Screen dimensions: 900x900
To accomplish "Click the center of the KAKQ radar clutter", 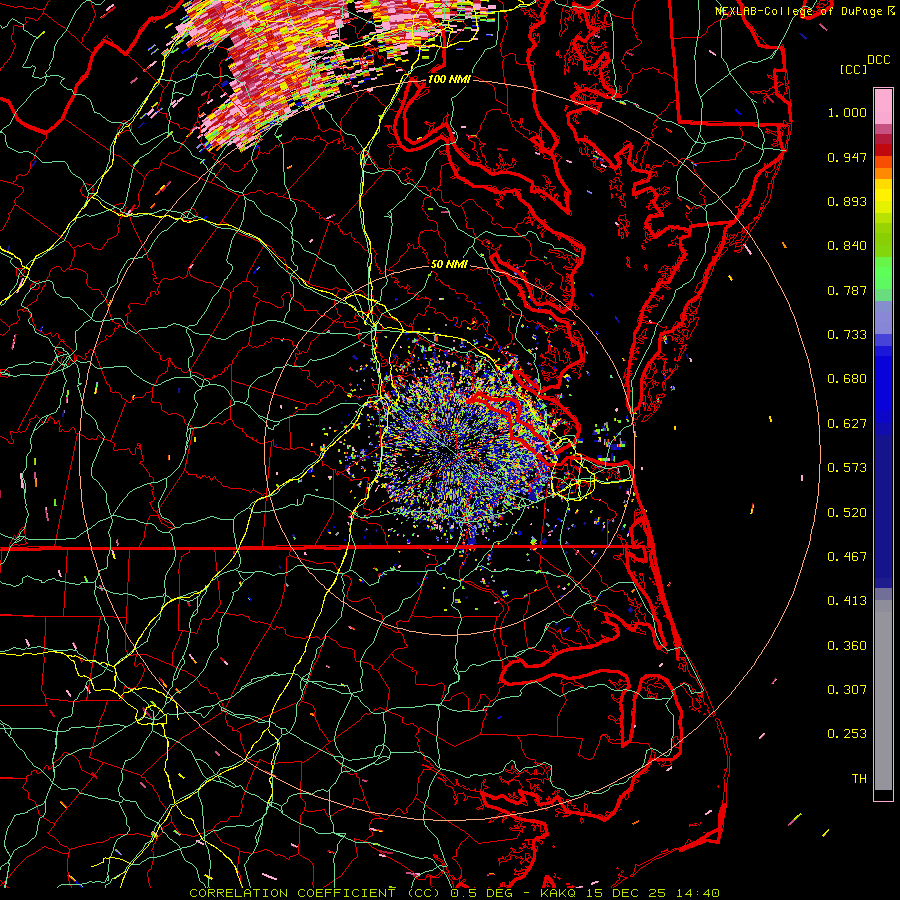I will point(457,451).
